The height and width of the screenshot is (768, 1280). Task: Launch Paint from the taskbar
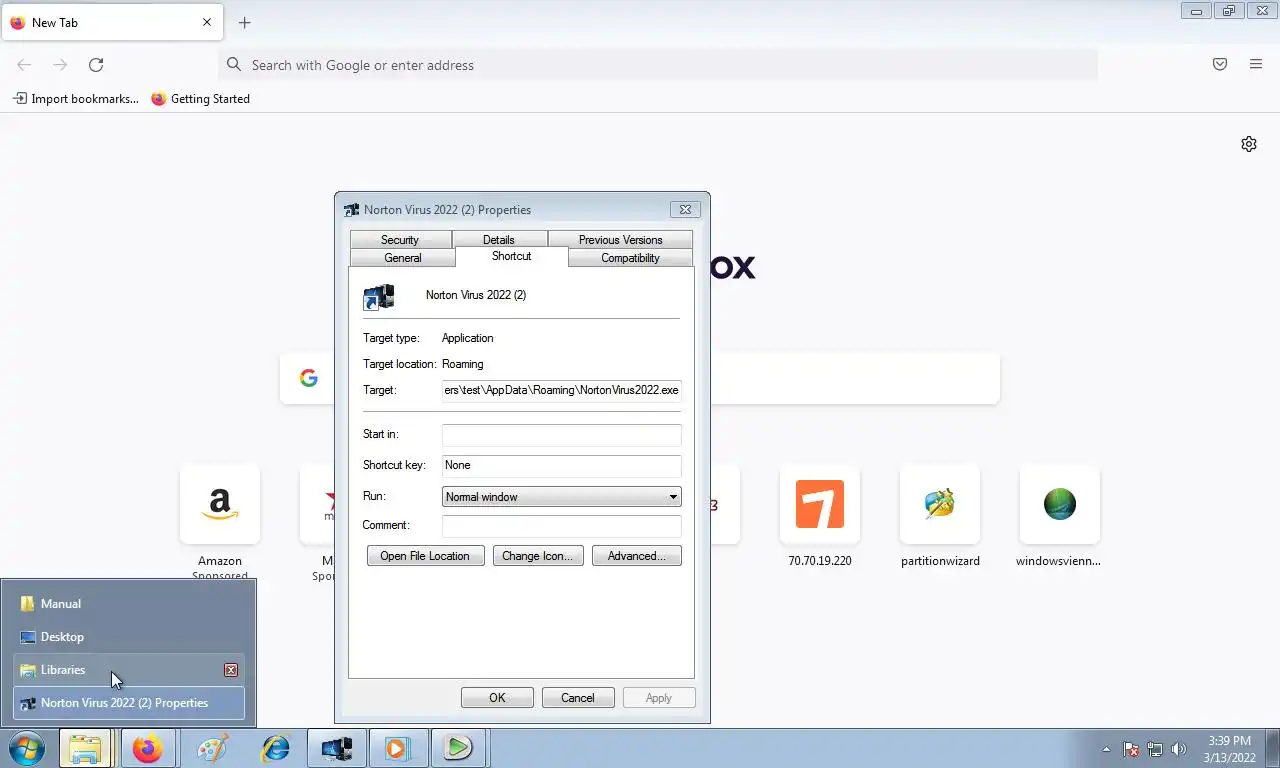213,748
